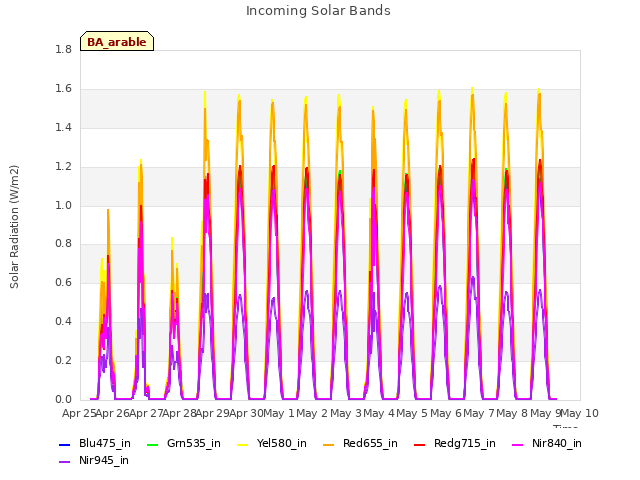Toggle the Grn535_in legend entry
The width and height of the screenshot is (640, 480).
tap(184, 443)
